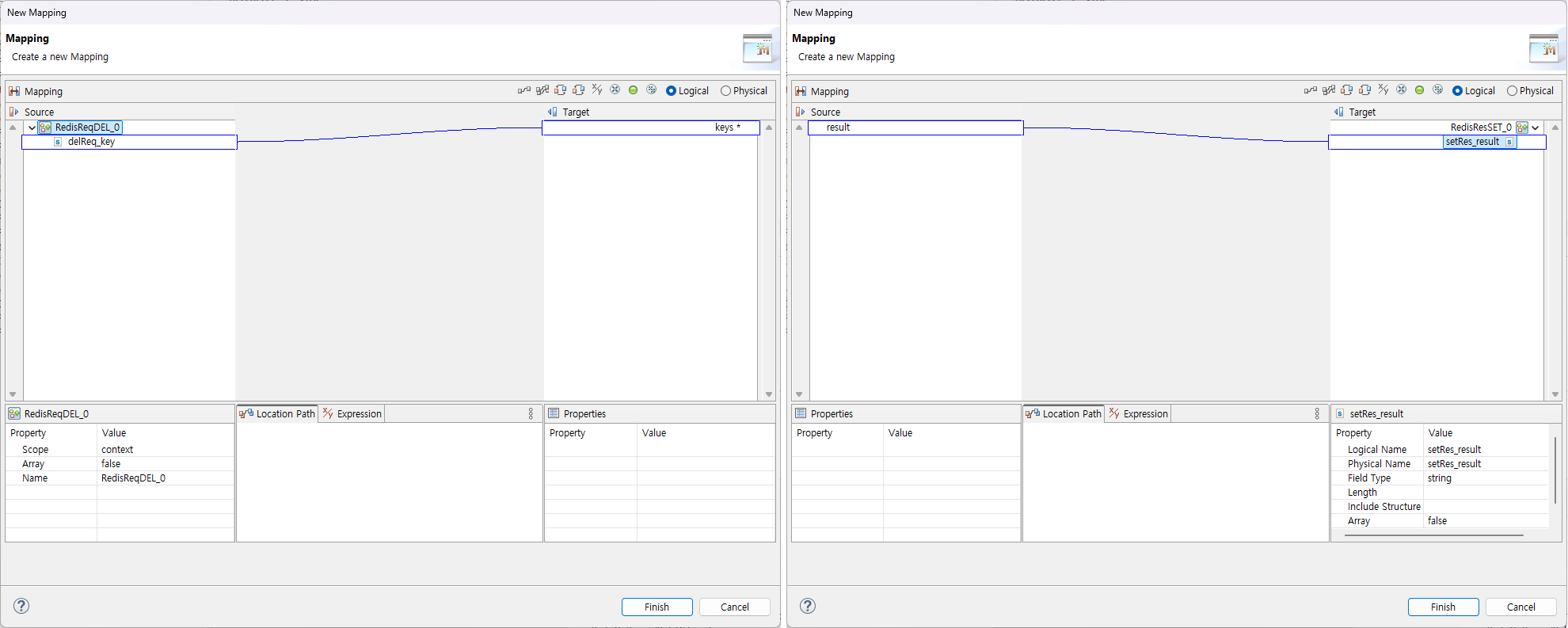Click single-link mapping icon in left dialog toolbar

tap(523, 90)
